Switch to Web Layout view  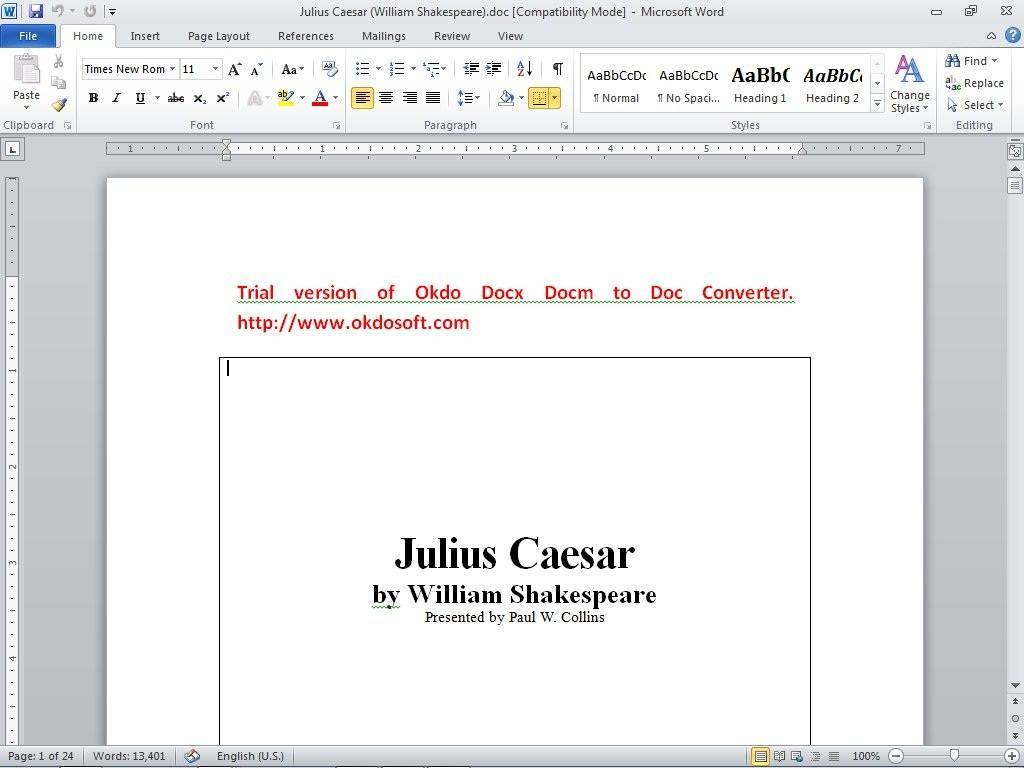[x=797, y=756]
